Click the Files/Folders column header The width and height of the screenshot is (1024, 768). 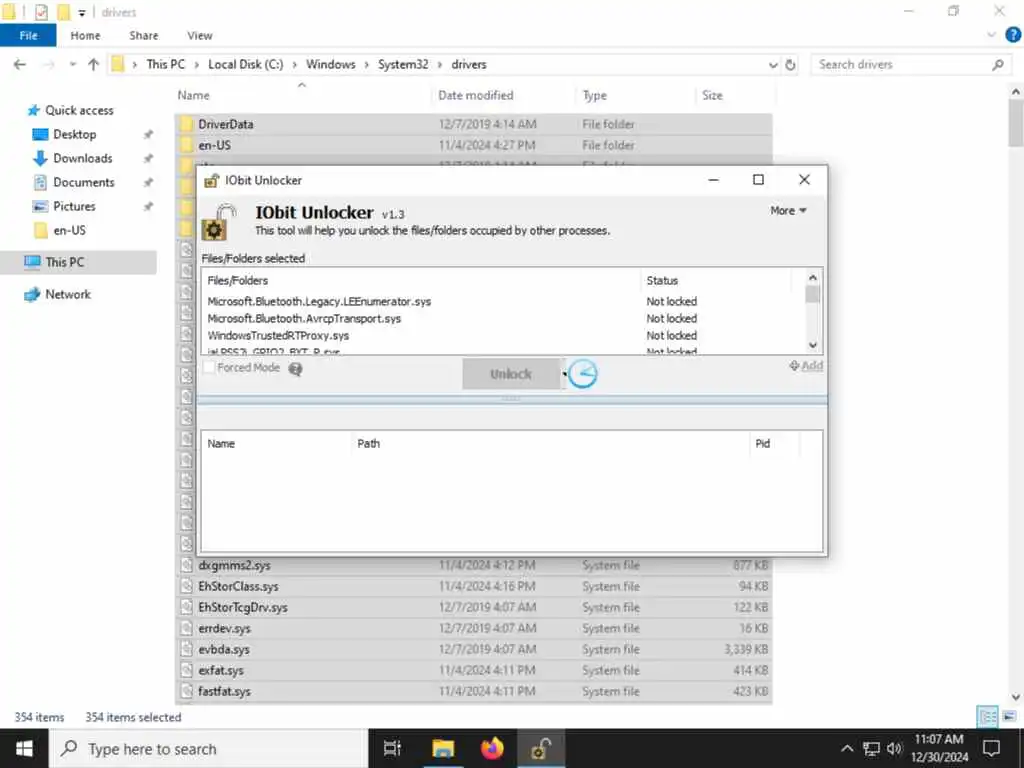(x=238, y=280)
